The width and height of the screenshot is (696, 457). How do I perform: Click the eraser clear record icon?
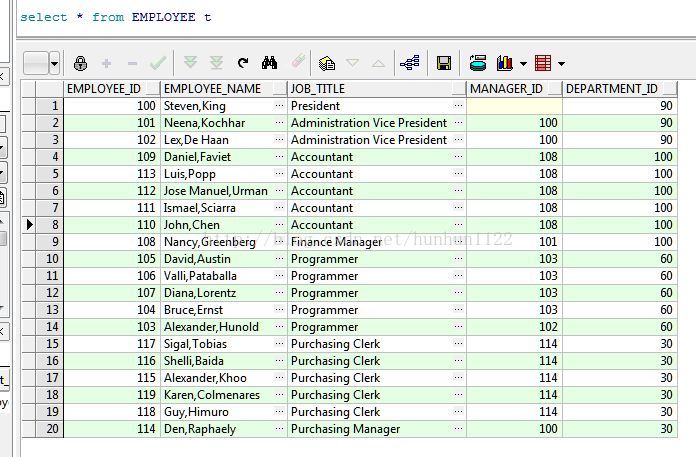(298, 61)
